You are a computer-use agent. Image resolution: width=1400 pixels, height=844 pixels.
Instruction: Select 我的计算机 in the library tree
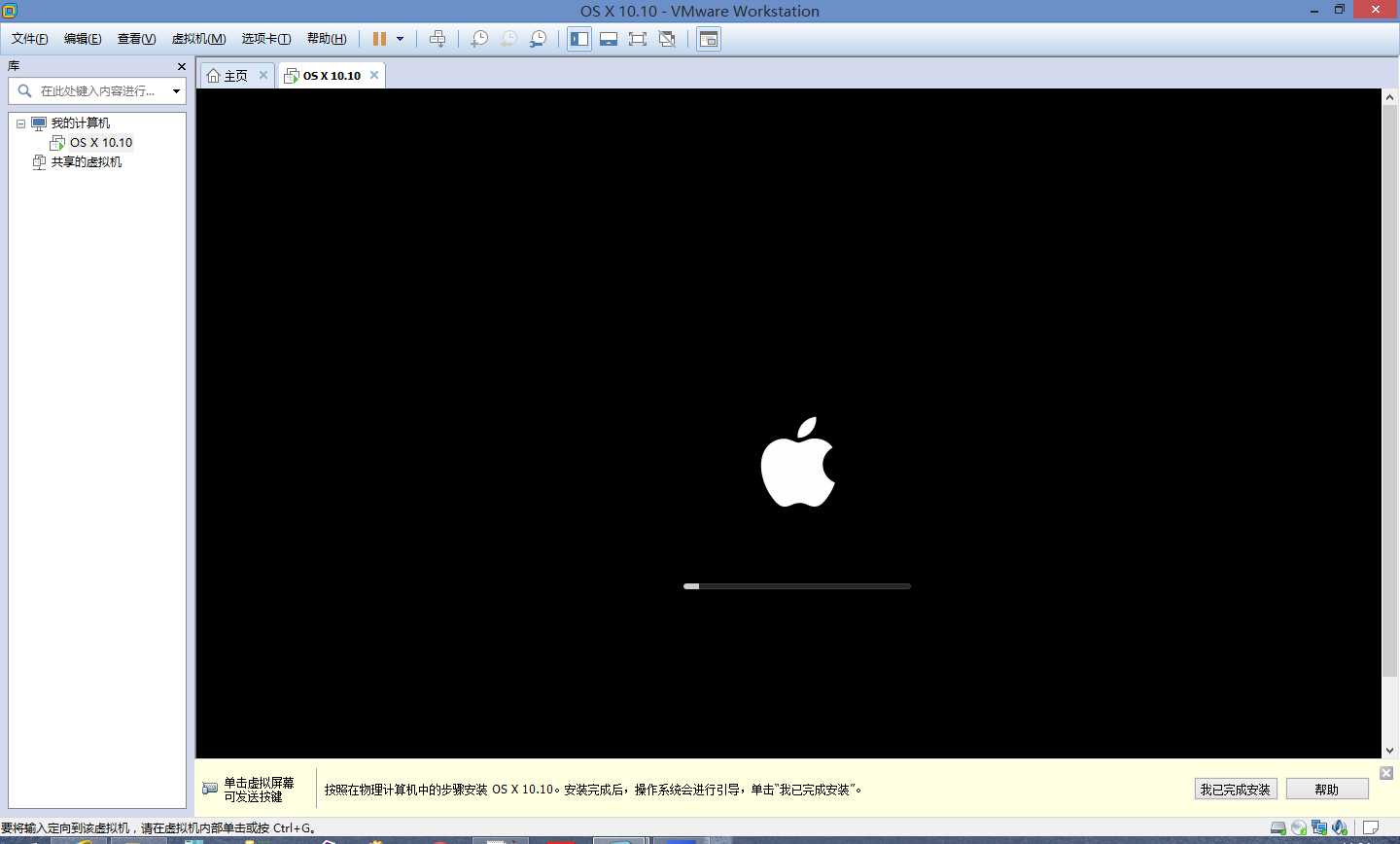[80, 123]
